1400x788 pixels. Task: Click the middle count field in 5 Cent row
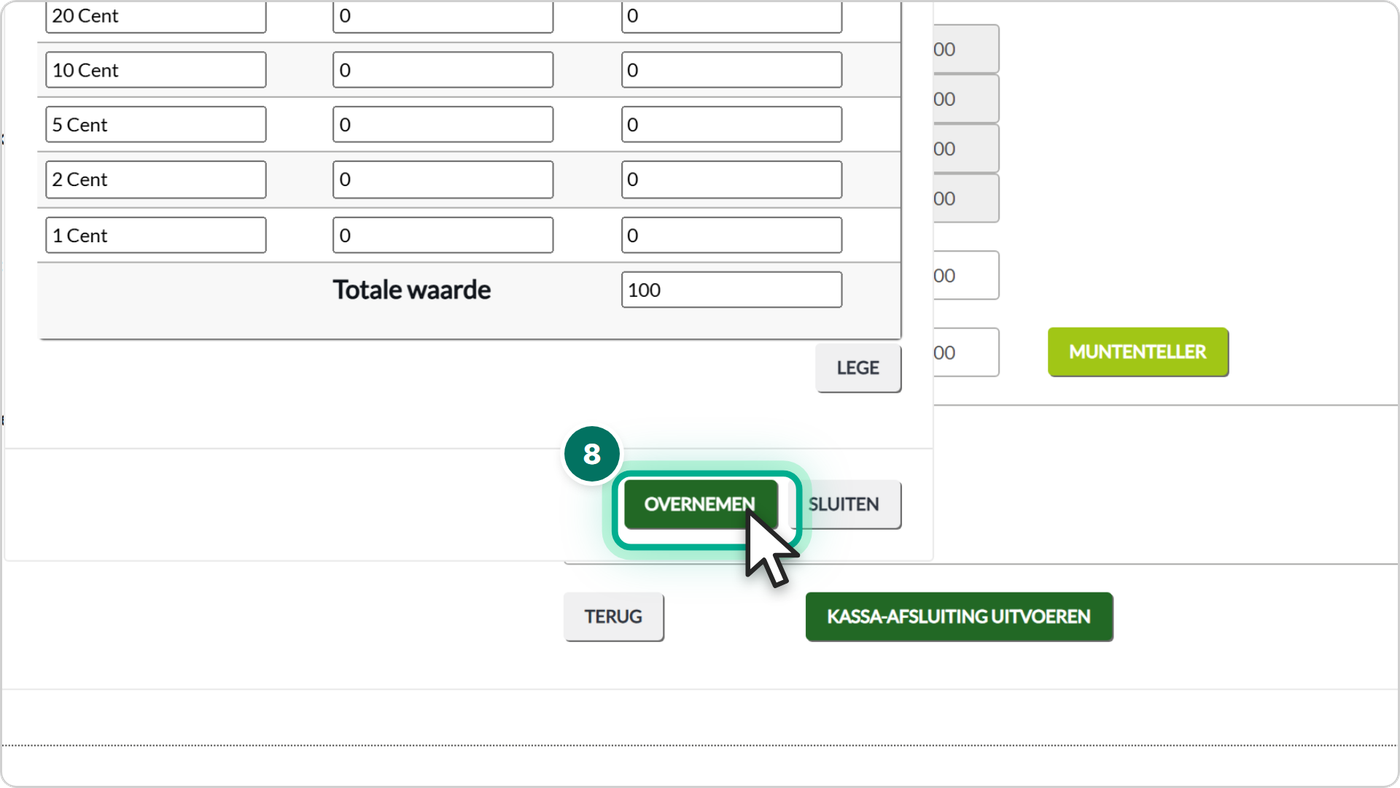tap(443, 125)
